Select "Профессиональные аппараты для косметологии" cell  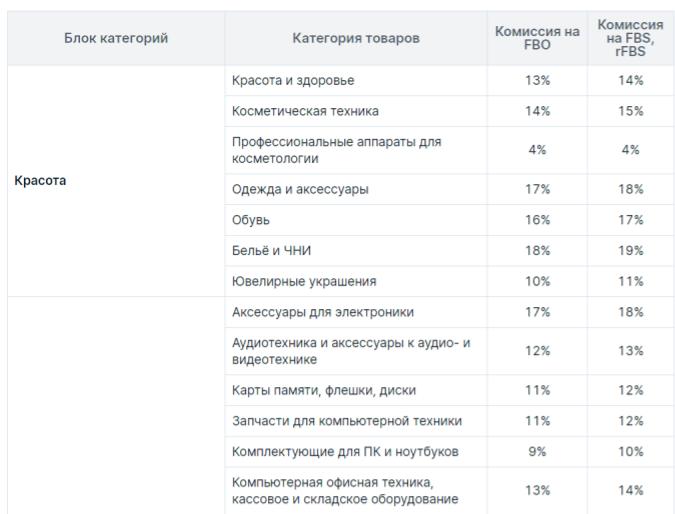coord(336,150)
